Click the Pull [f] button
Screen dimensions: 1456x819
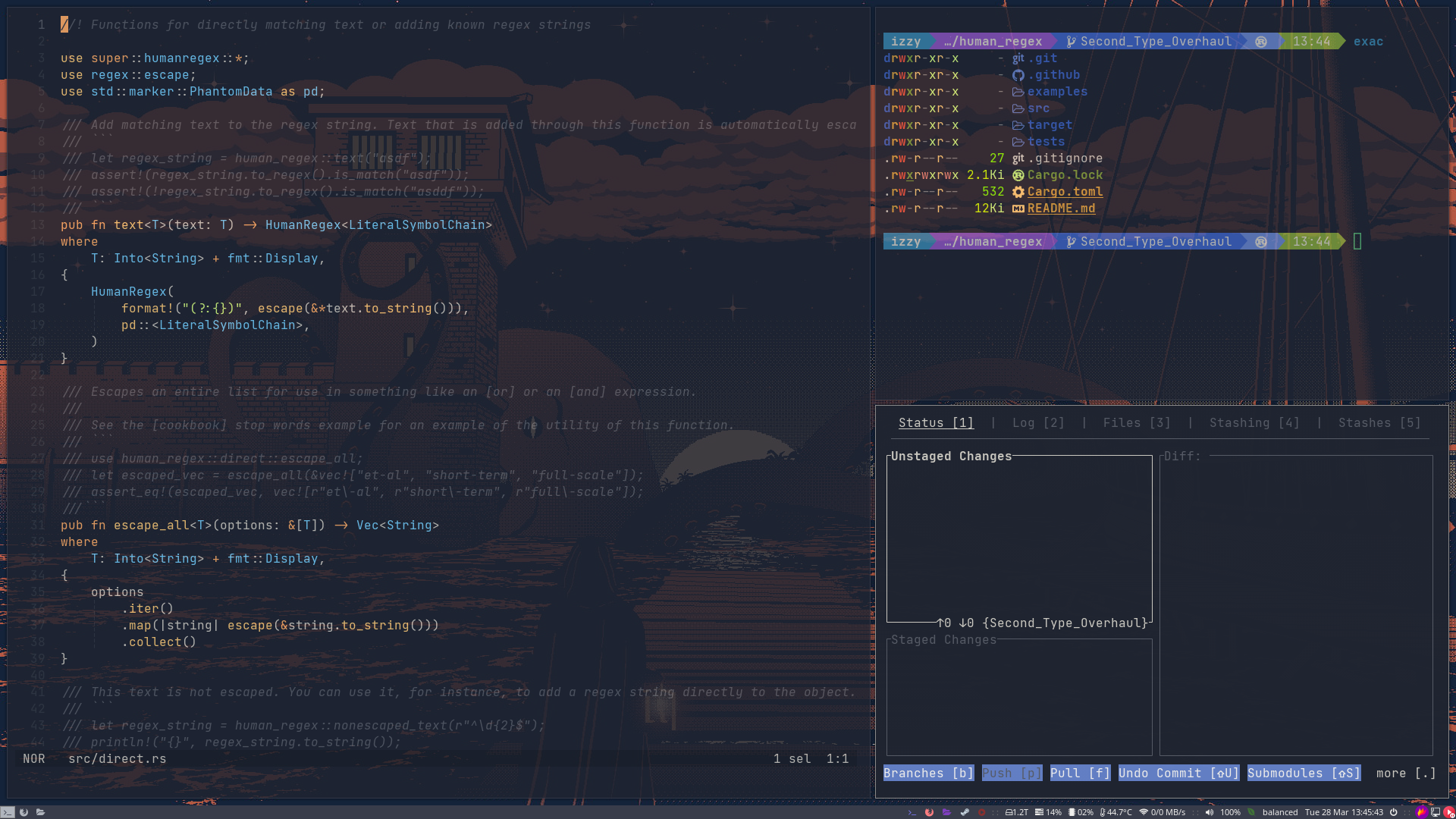pyautogui.click(x=1079, y=773)
